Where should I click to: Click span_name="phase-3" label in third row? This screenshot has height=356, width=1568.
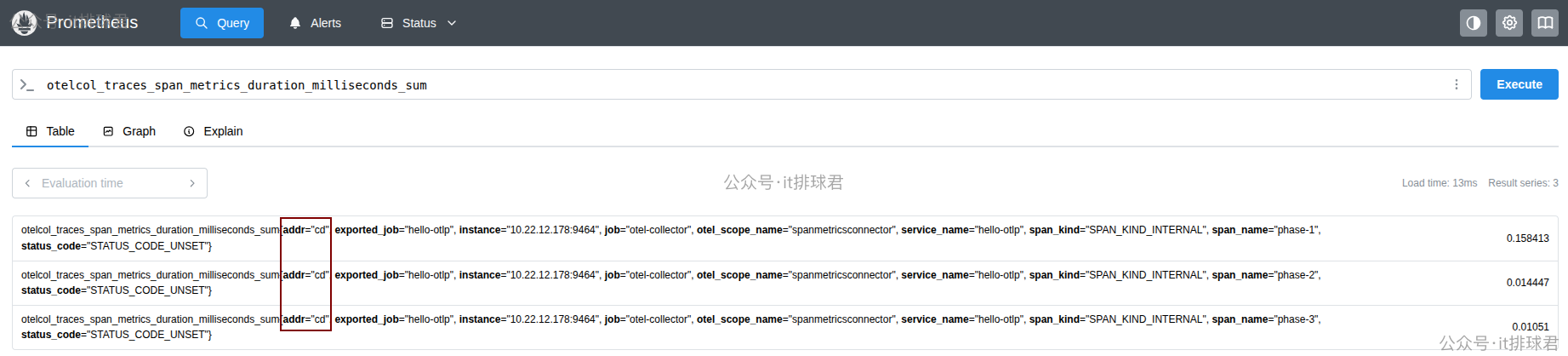tap(1264, 319)
